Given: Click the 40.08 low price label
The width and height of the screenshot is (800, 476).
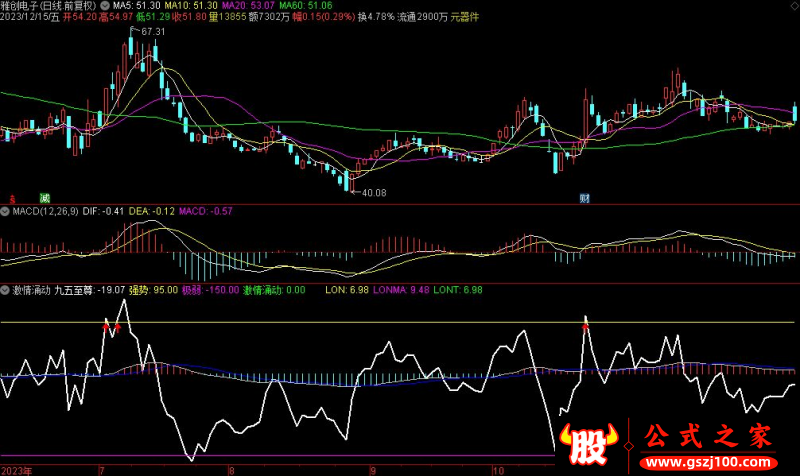Looking at the screenshot, I should coord(372,192).
